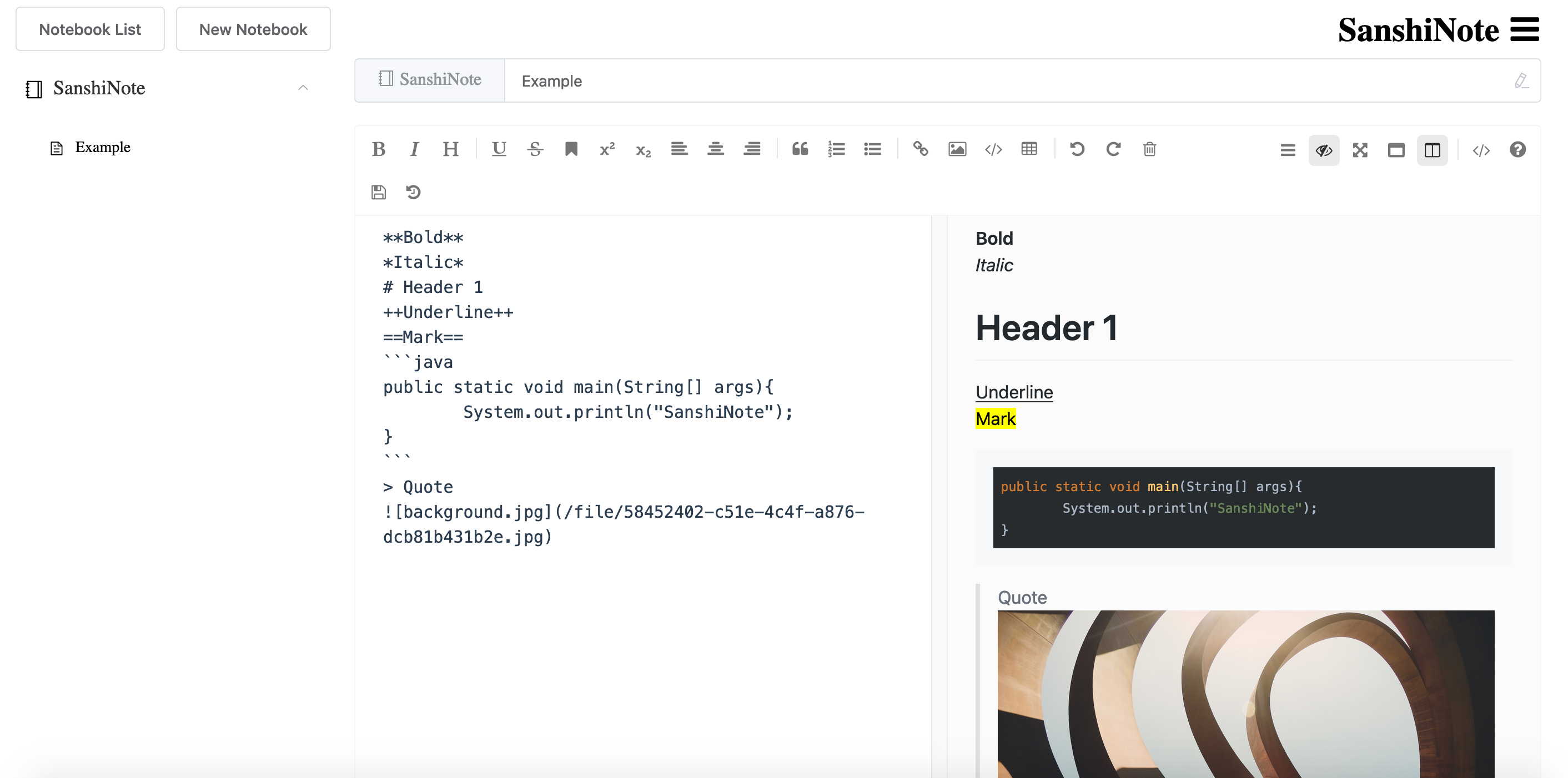The image size is (1568, 778).
Task: Open the hamburger menu next to SanshiNote
Action: click(1525, 30)
